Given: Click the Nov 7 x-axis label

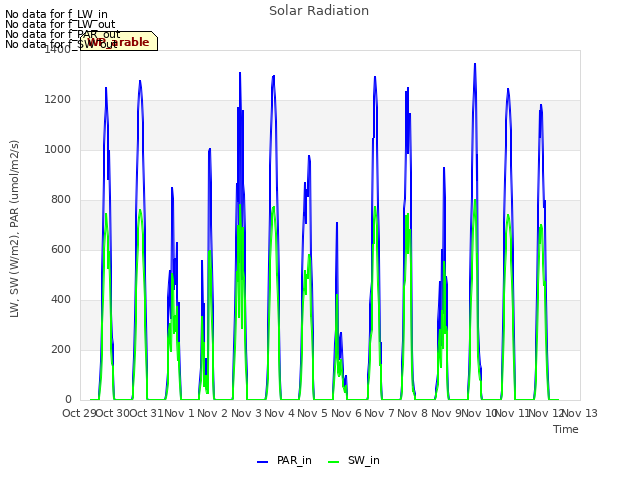Looking at the screenshot, I should point(379,413).
